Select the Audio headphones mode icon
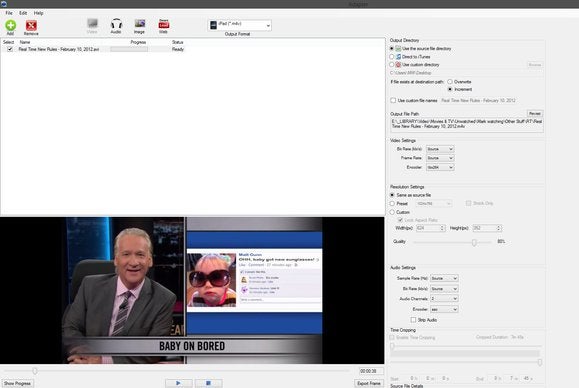Image resolution: width=579 pixels, height=388 pixels. coord(116,24)
